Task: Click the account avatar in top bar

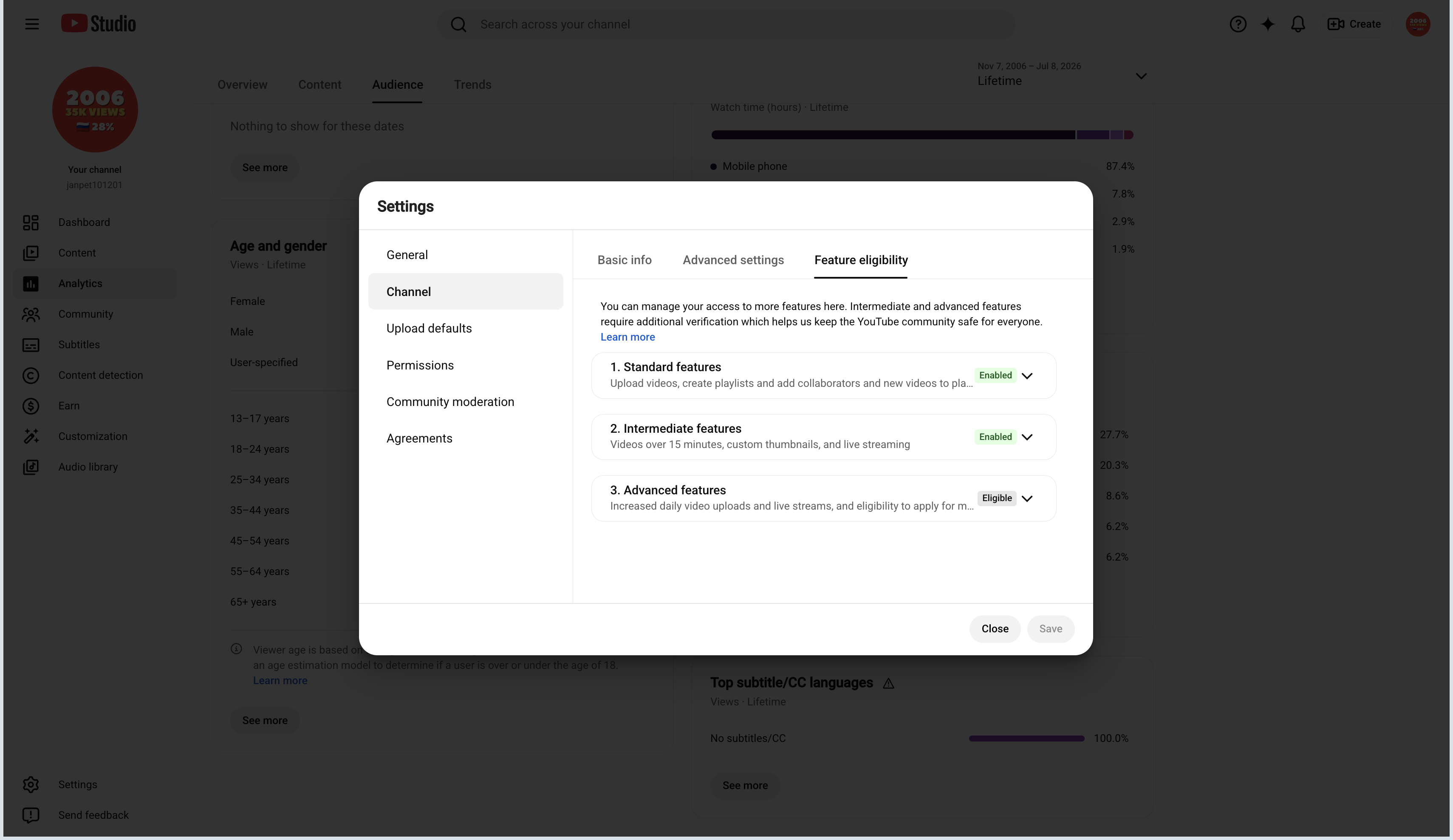Action: [x=1417, y=24]
